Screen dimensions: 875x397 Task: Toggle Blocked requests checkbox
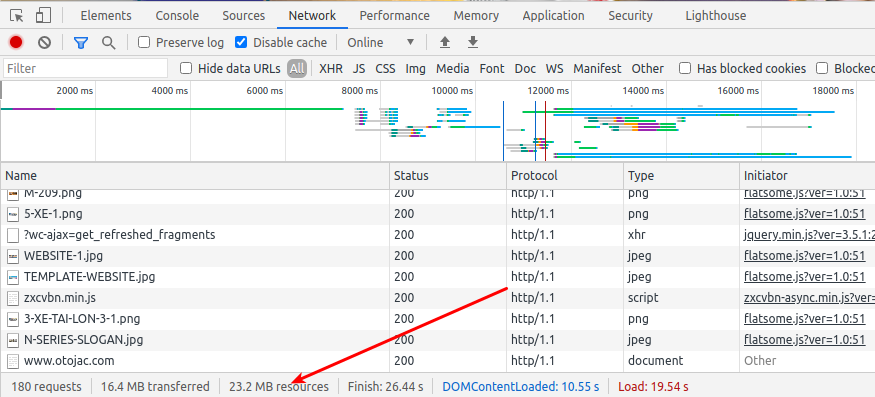[821, 69]
